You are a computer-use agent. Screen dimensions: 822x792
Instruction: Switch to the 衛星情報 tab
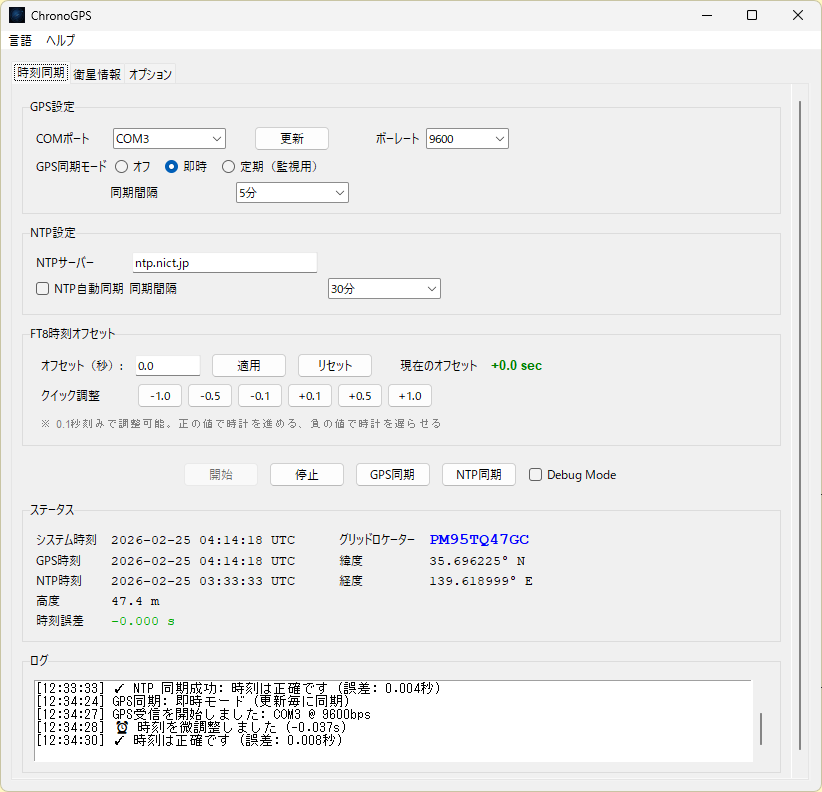pyautogui.click(x=97, y=74)
